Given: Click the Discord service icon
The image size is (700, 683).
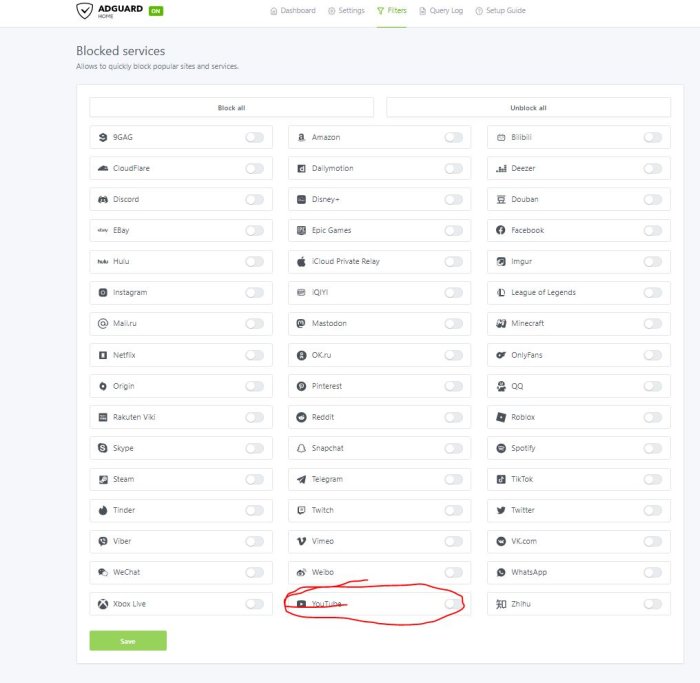Looking at the screenshot, I should 103,199.
